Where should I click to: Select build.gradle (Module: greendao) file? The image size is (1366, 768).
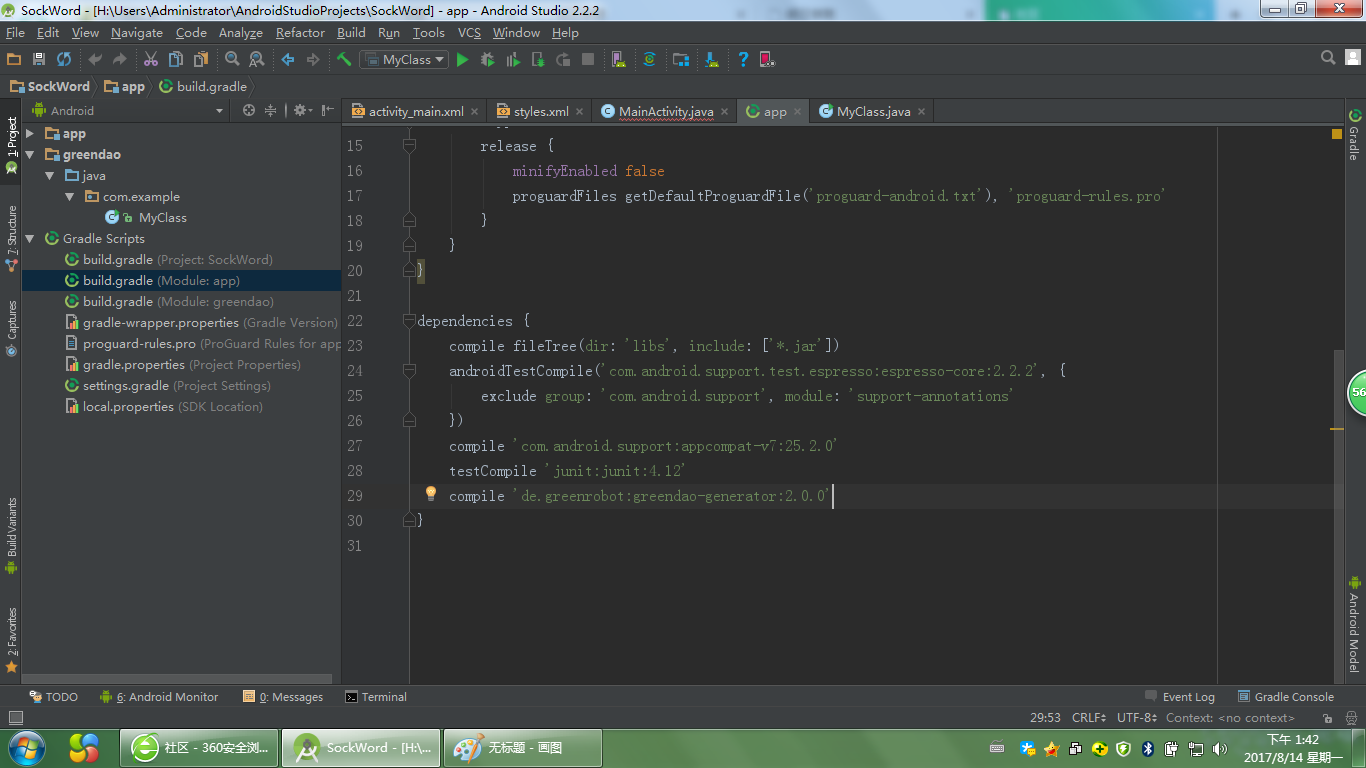tap(178, 301)
